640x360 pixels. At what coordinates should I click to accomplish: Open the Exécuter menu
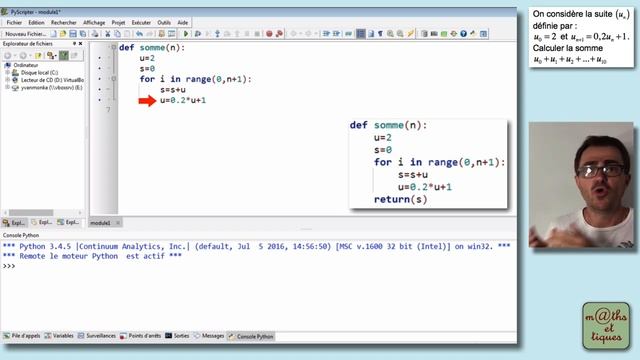[x=141, y=22]
